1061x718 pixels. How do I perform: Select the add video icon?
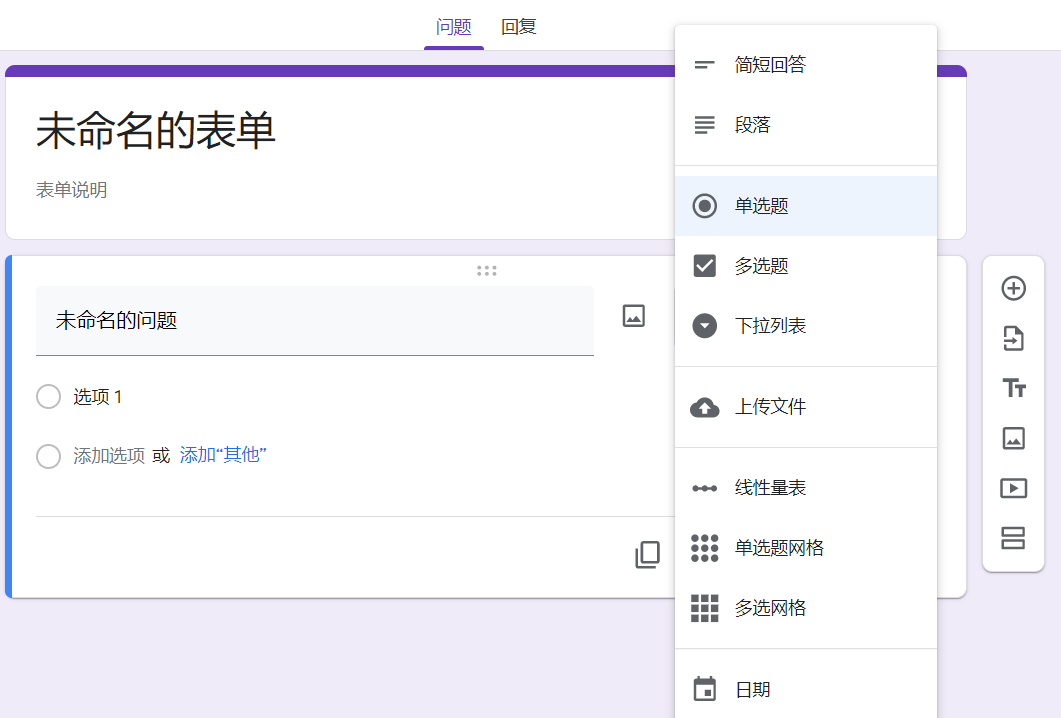tap(1013, 488)
